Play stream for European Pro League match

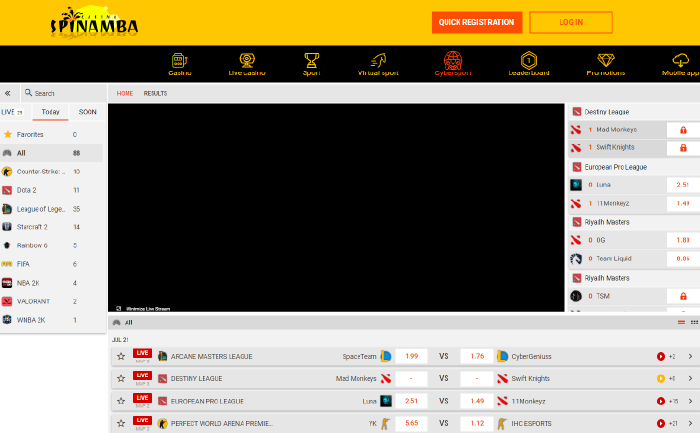coord(661,401)
